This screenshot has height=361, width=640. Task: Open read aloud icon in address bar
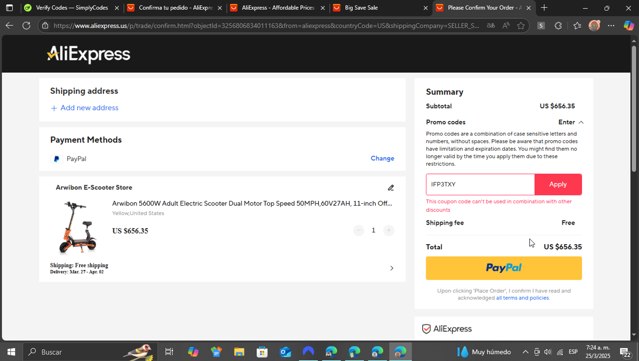pos(506,26)
